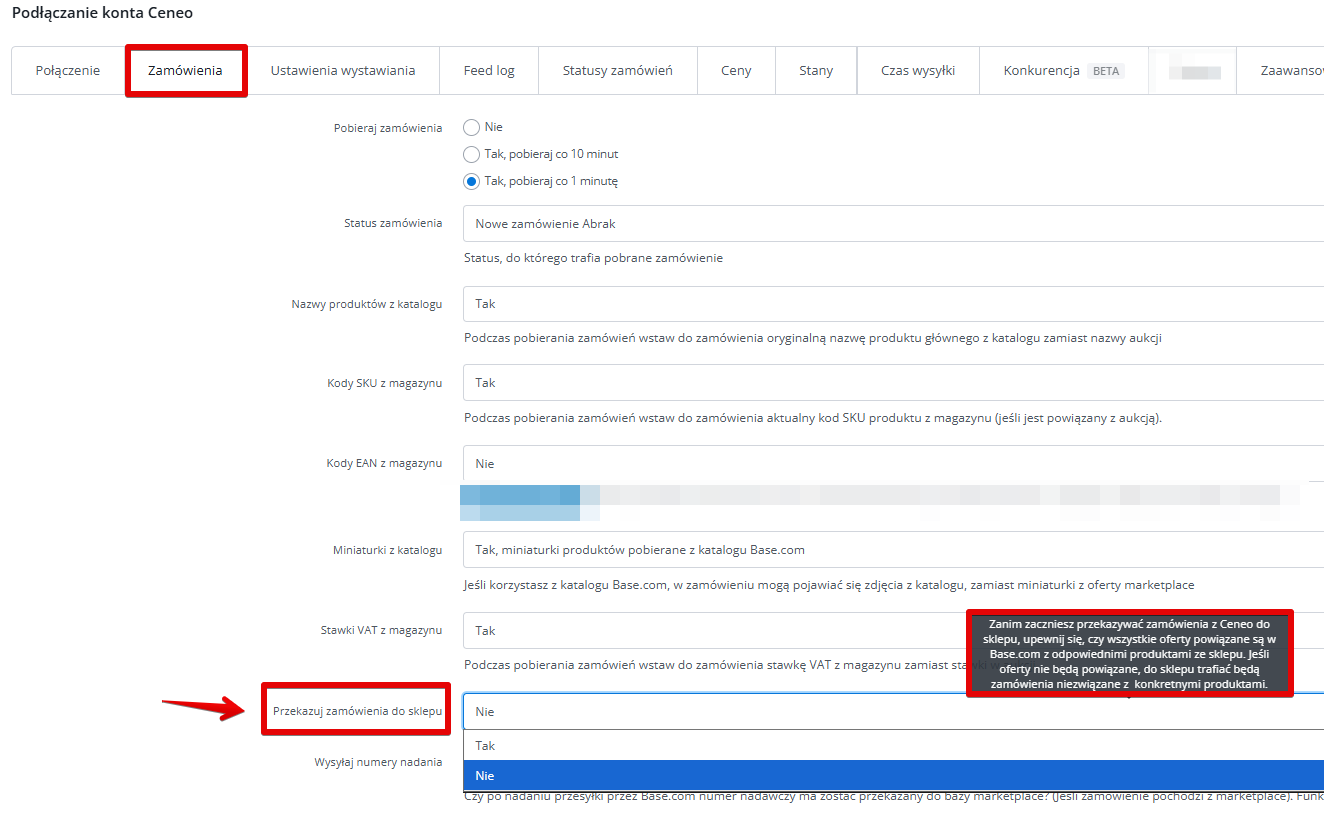1324x825 pixels.
Task: Go to Ustawienia wystawiania tab
Action: pyautogui.click(x=343, y=71)
